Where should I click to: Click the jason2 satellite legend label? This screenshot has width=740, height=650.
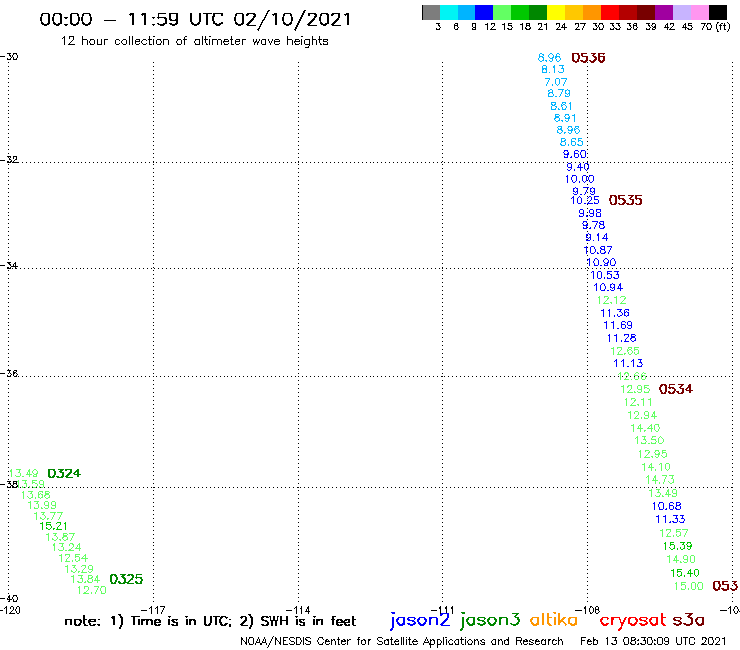(420, 620)
